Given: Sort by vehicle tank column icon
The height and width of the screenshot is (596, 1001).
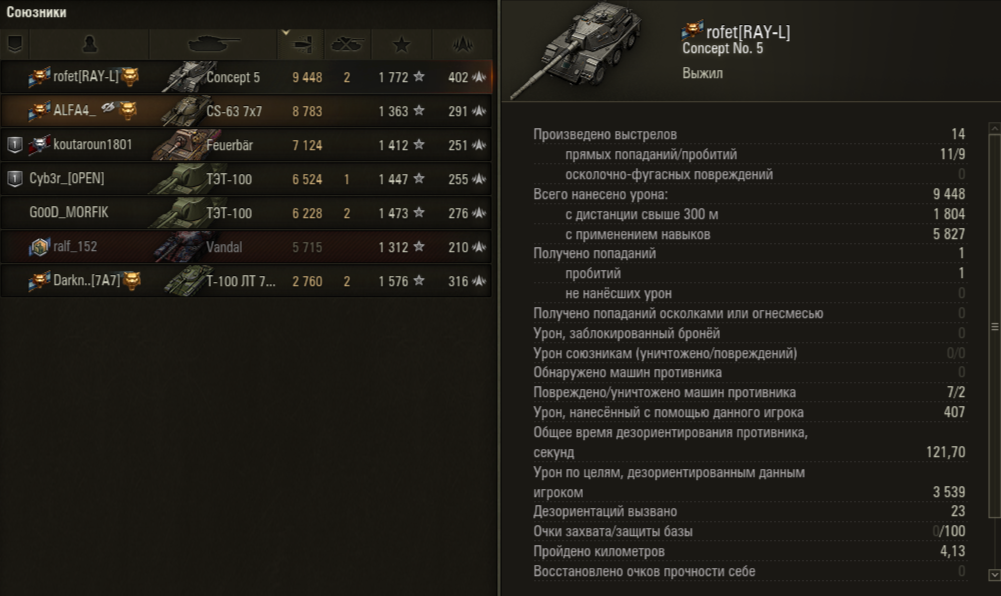Looking at the screenshot, I should coord(214,43).
